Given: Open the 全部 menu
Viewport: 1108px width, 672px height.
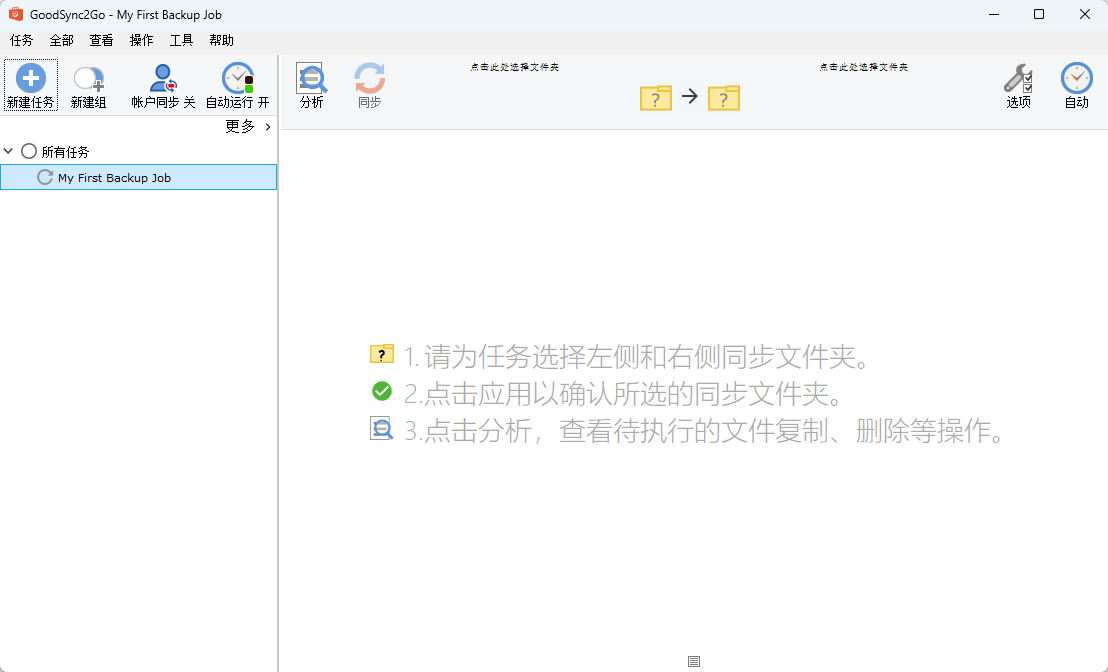Looking at the screenshot, I should pyautogui.click(x=61, y=40).
